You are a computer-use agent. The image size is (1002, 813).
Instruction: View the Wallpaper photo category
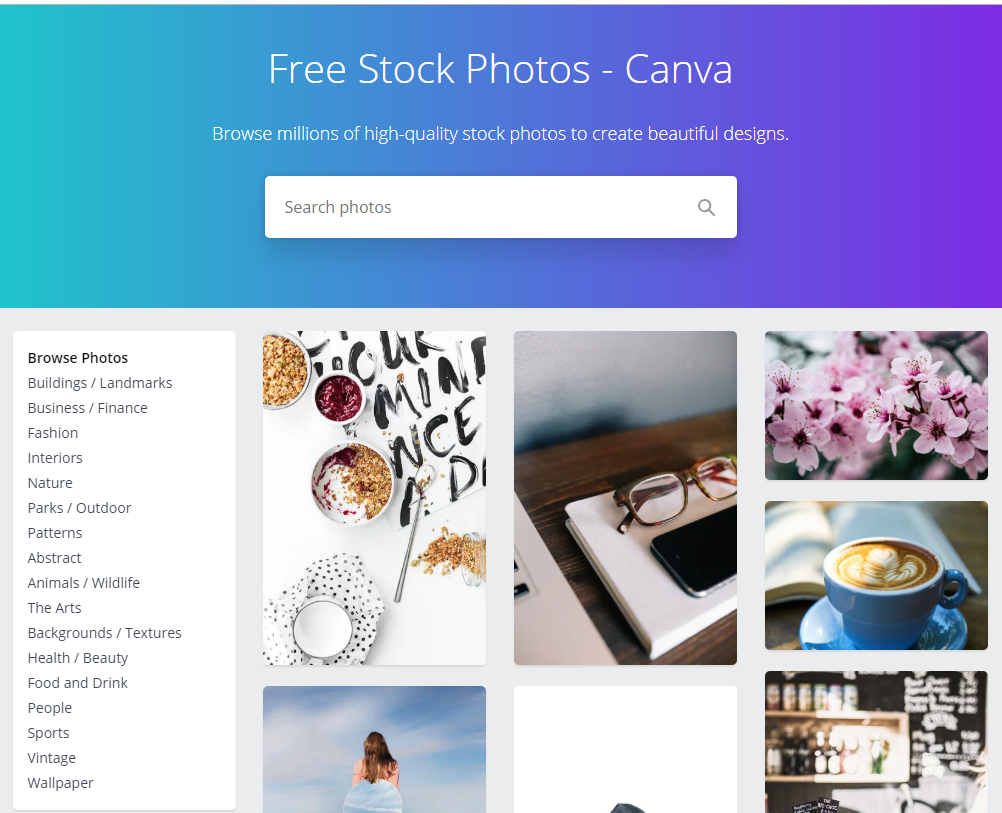tap(60, 782)
